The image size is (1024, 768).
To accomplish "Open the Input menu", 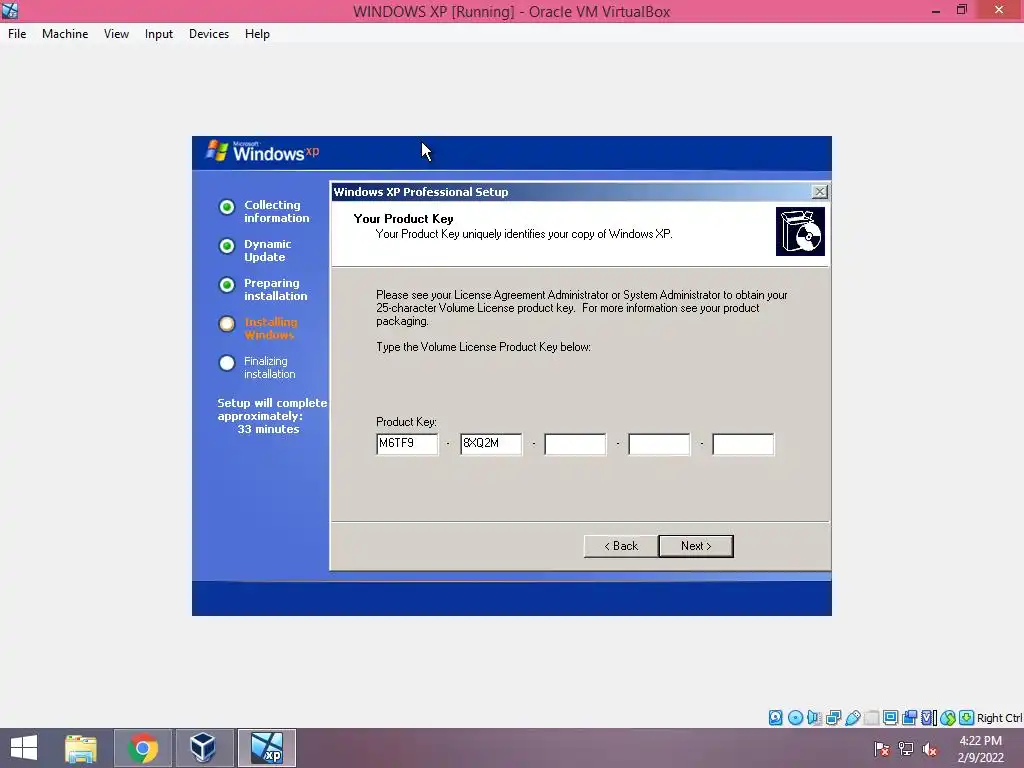I will pos(159,34).
